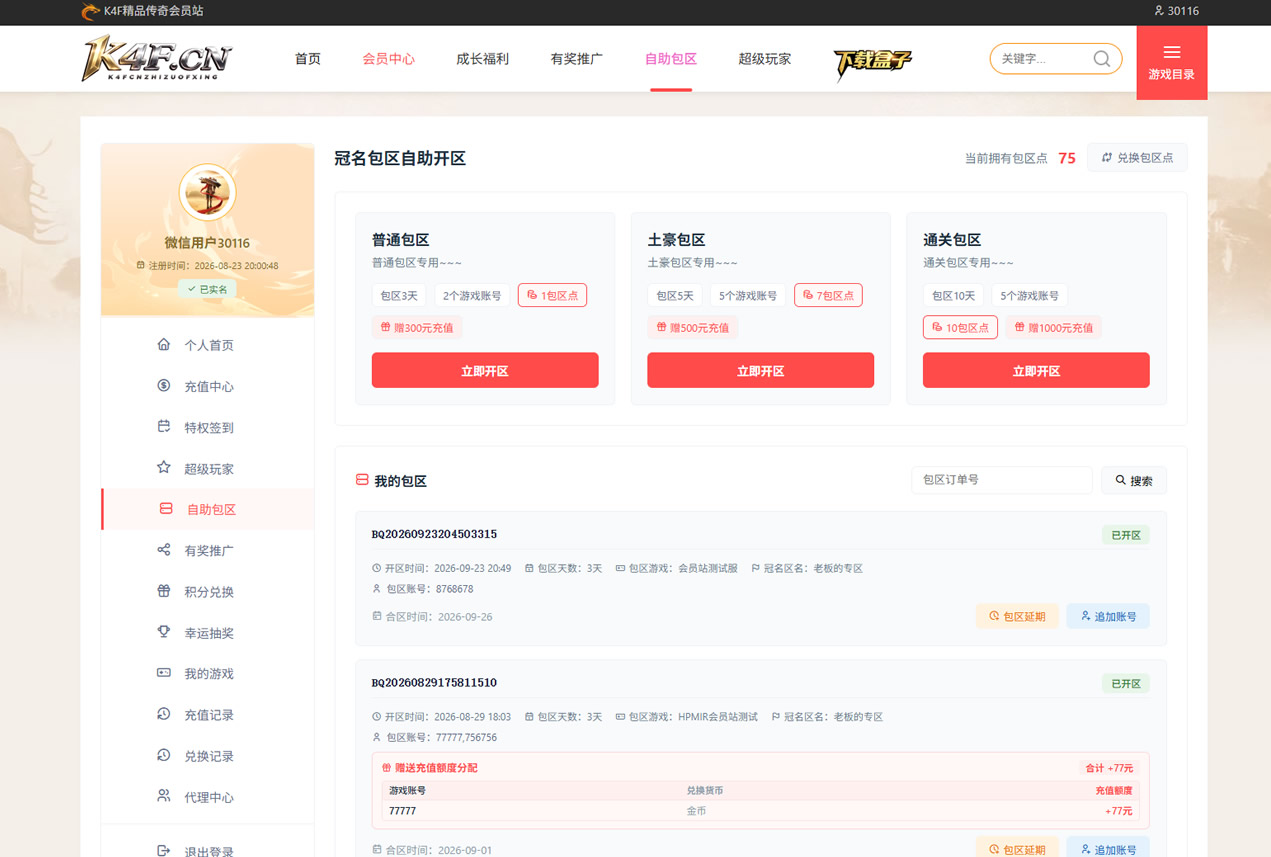1271x857 pixels.
Task: Click the small dragon icon in top bar
Action: point(90,11)
